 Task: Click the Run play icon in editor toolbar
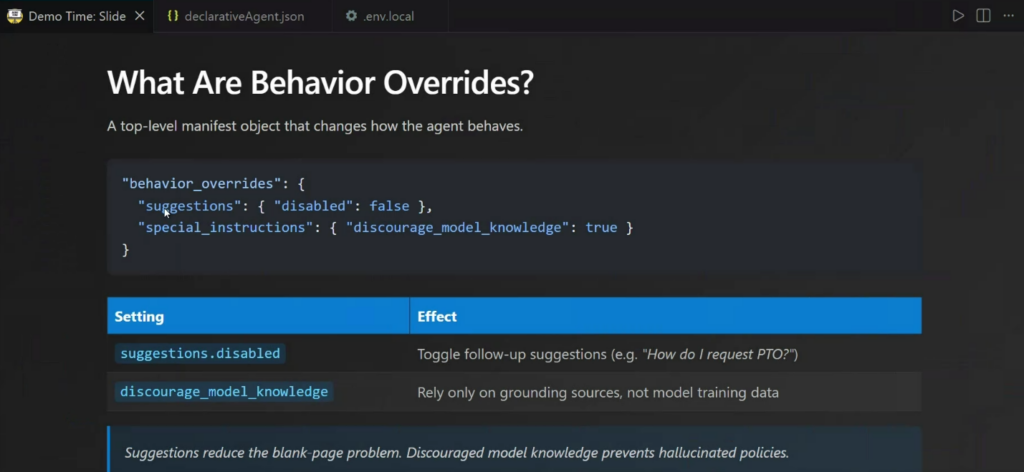pyautogui.click(x=958, y=16)
